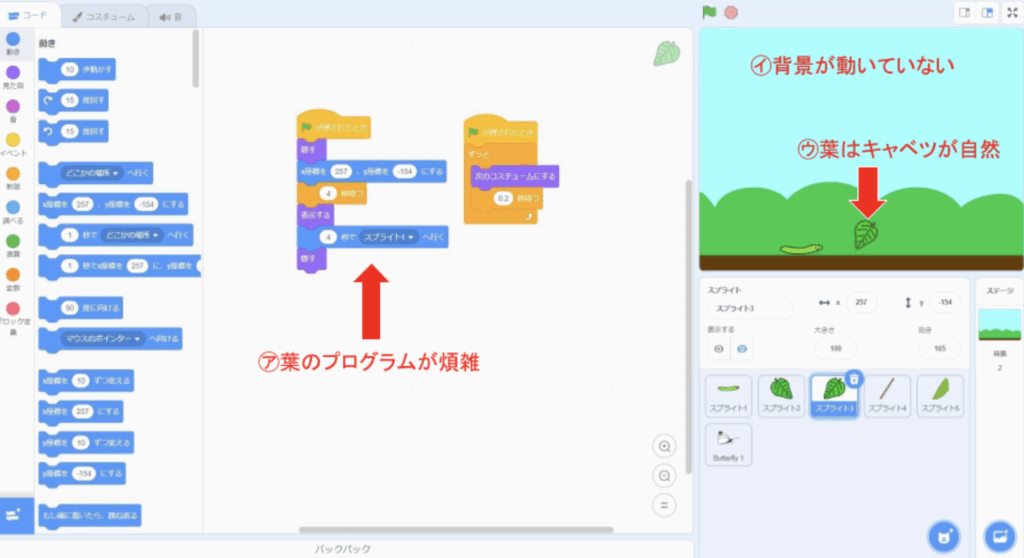Expand the バックパック panel

[344, 549]
